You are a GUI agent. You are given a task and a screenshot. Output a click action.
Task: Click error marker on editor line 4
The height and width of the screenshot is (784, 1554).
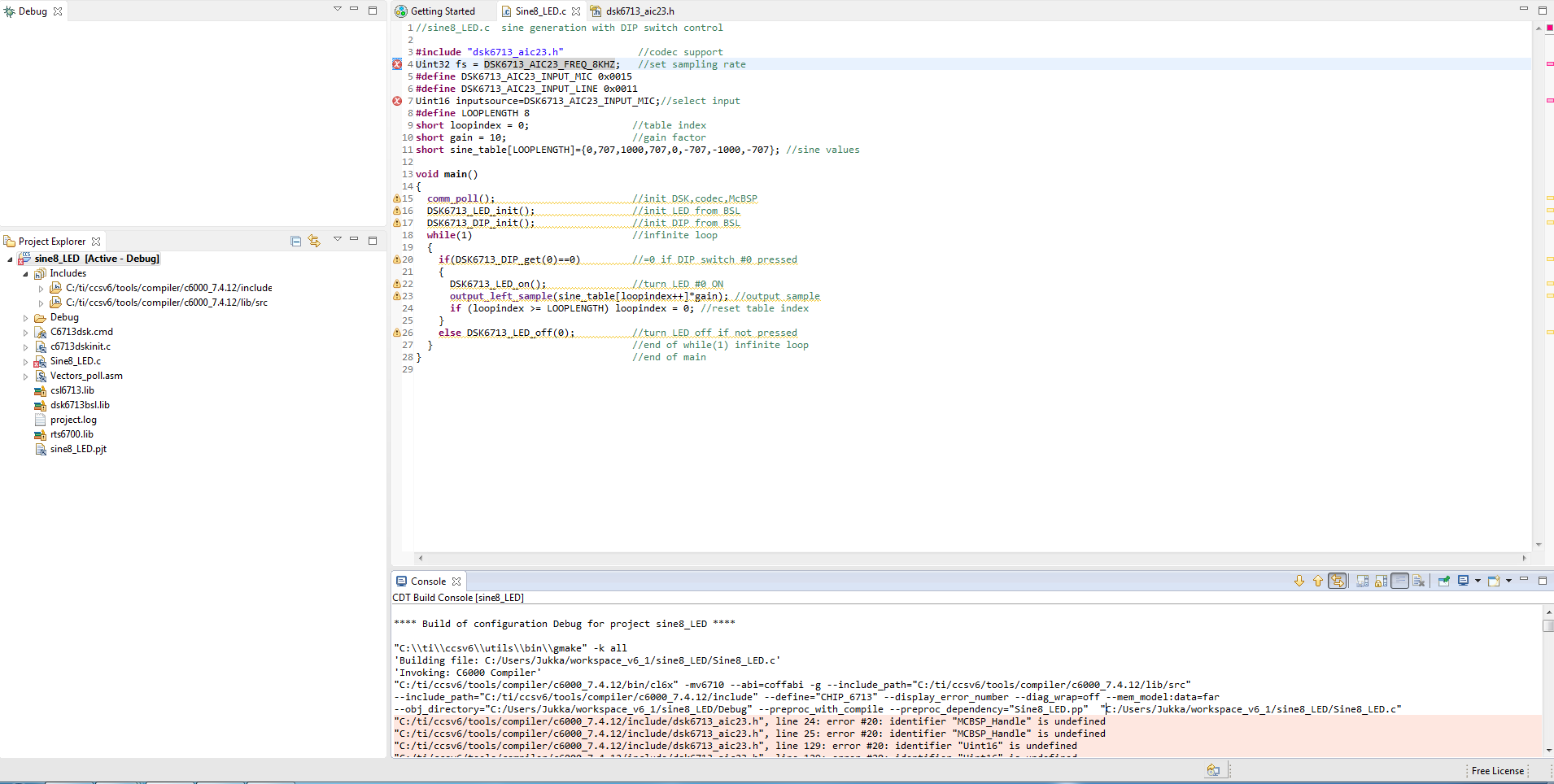click(x=397, y=64)
